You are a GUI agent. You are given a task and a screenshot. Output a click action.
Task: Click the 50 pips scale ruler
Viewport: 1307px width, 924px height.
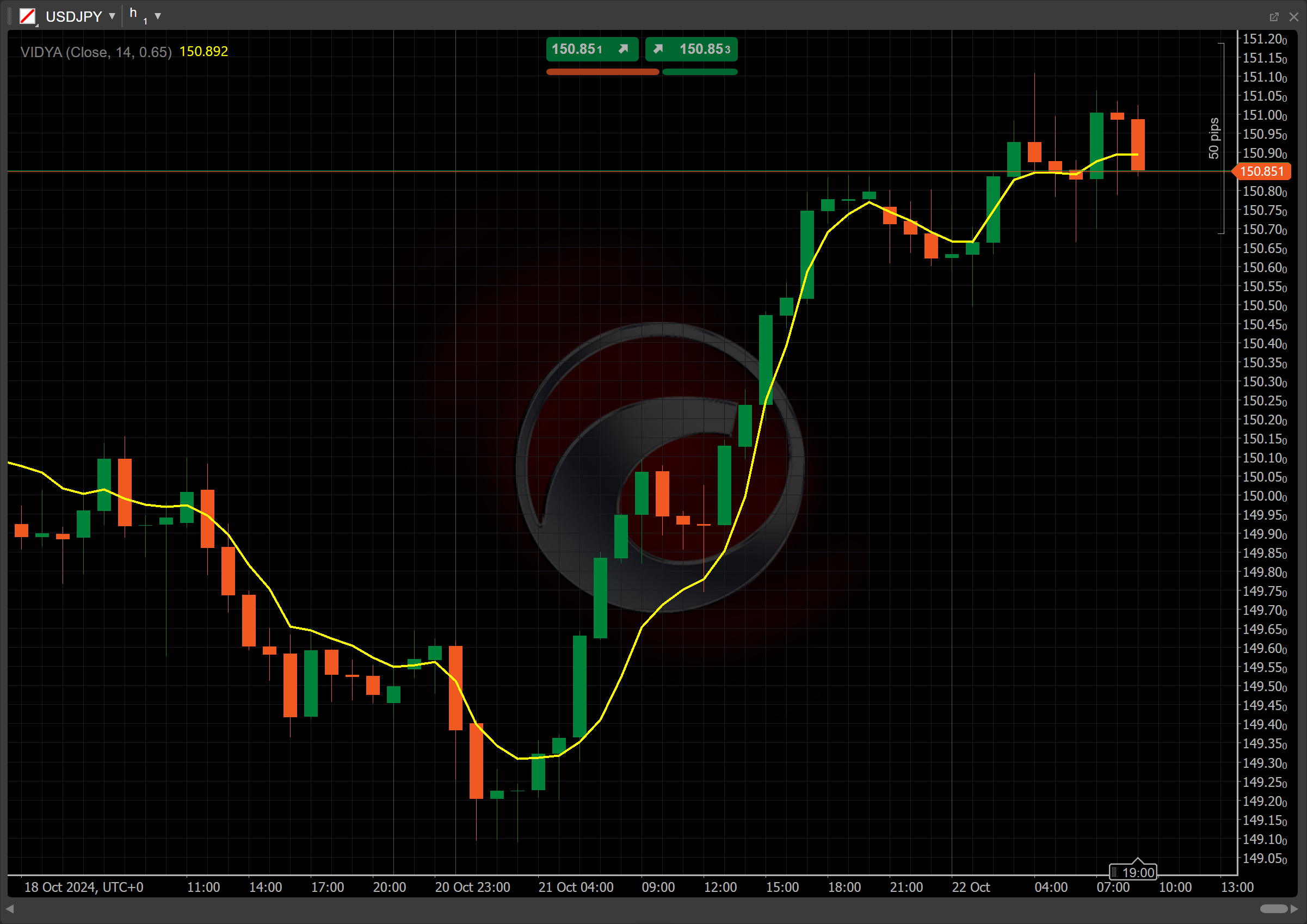point(1215,138)
